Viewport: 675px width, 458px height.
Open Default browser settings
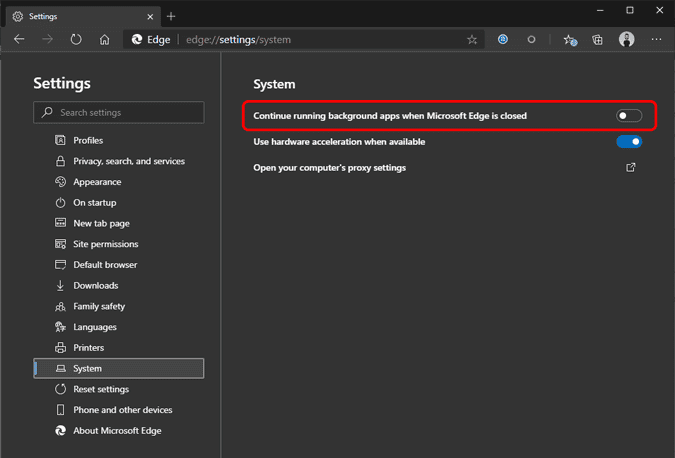tap(118, 265)
